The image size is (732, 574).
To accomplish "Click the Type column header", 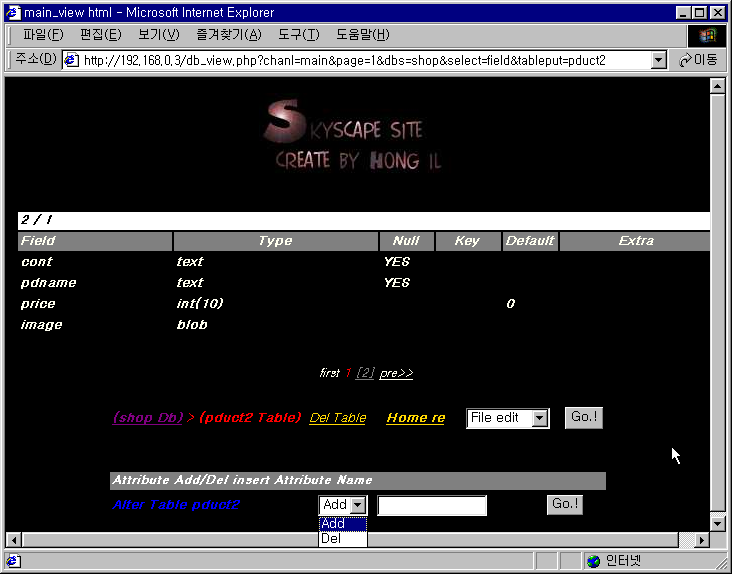I will pyautogui.click(x=275, y=241).
